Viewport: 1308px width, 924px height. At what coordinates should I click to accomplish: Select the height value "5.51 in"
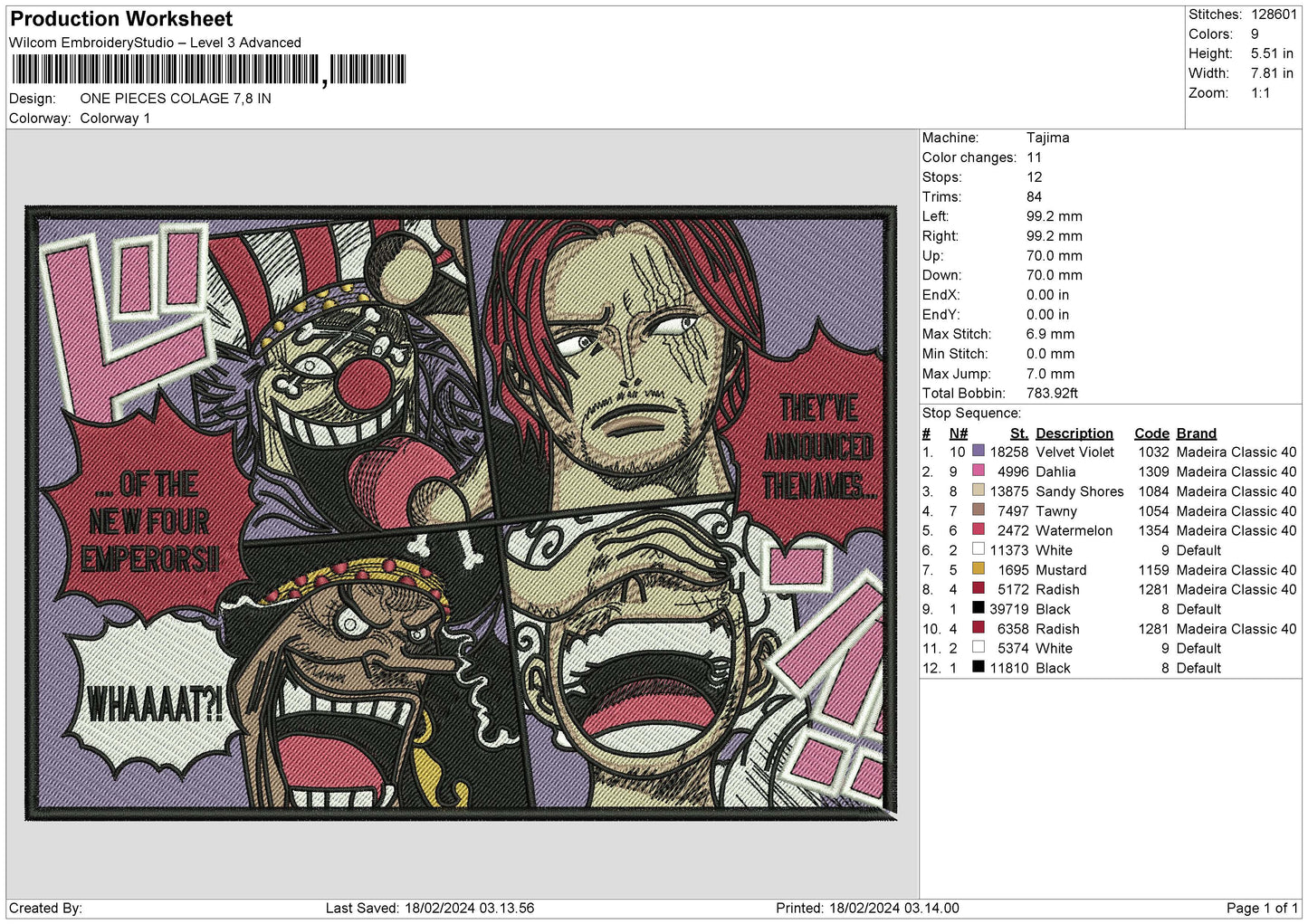[x=1272, y=53]
